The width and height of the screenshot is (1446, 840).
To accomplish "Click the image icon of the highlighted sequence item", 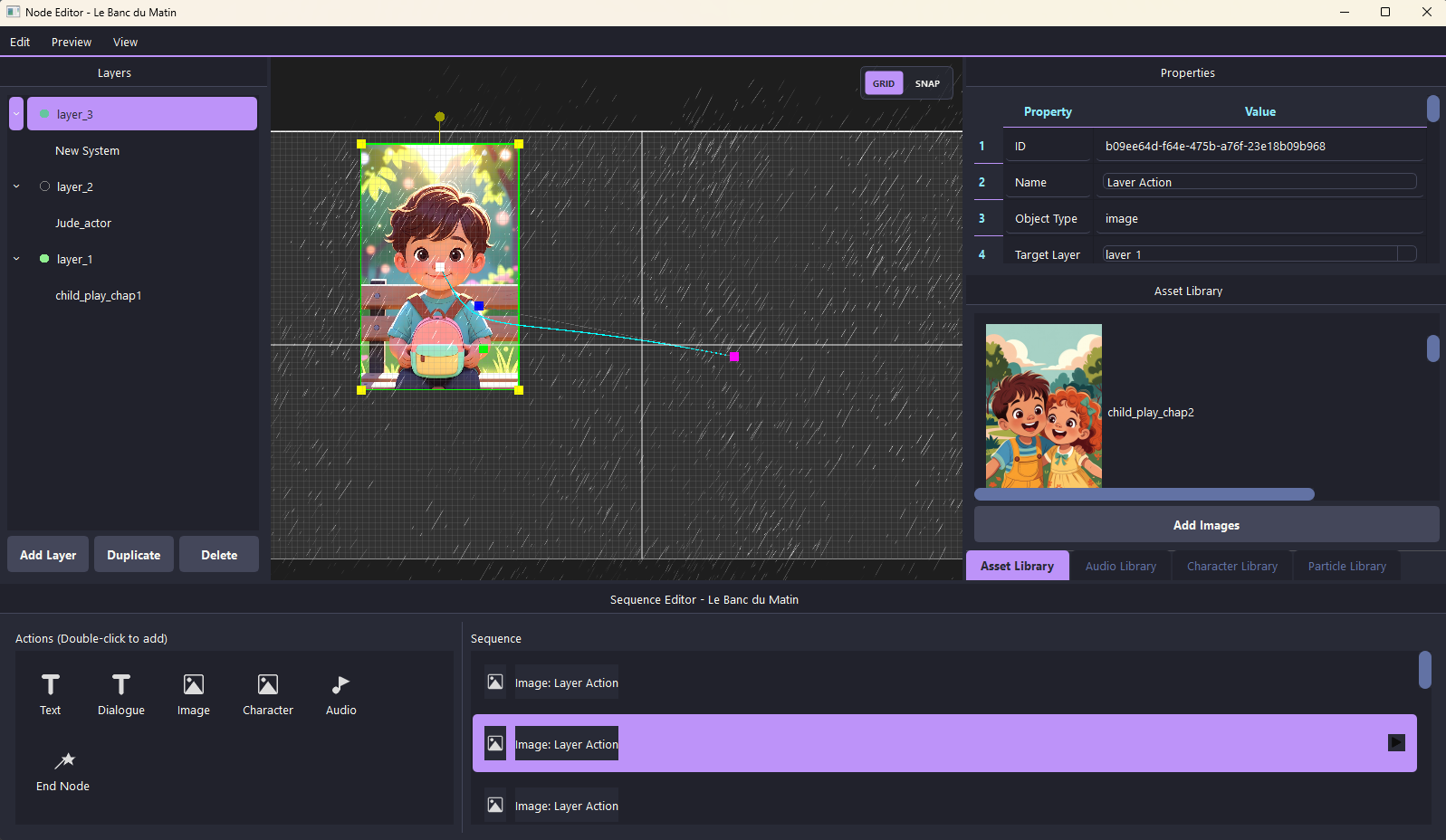I will (495, 743).
